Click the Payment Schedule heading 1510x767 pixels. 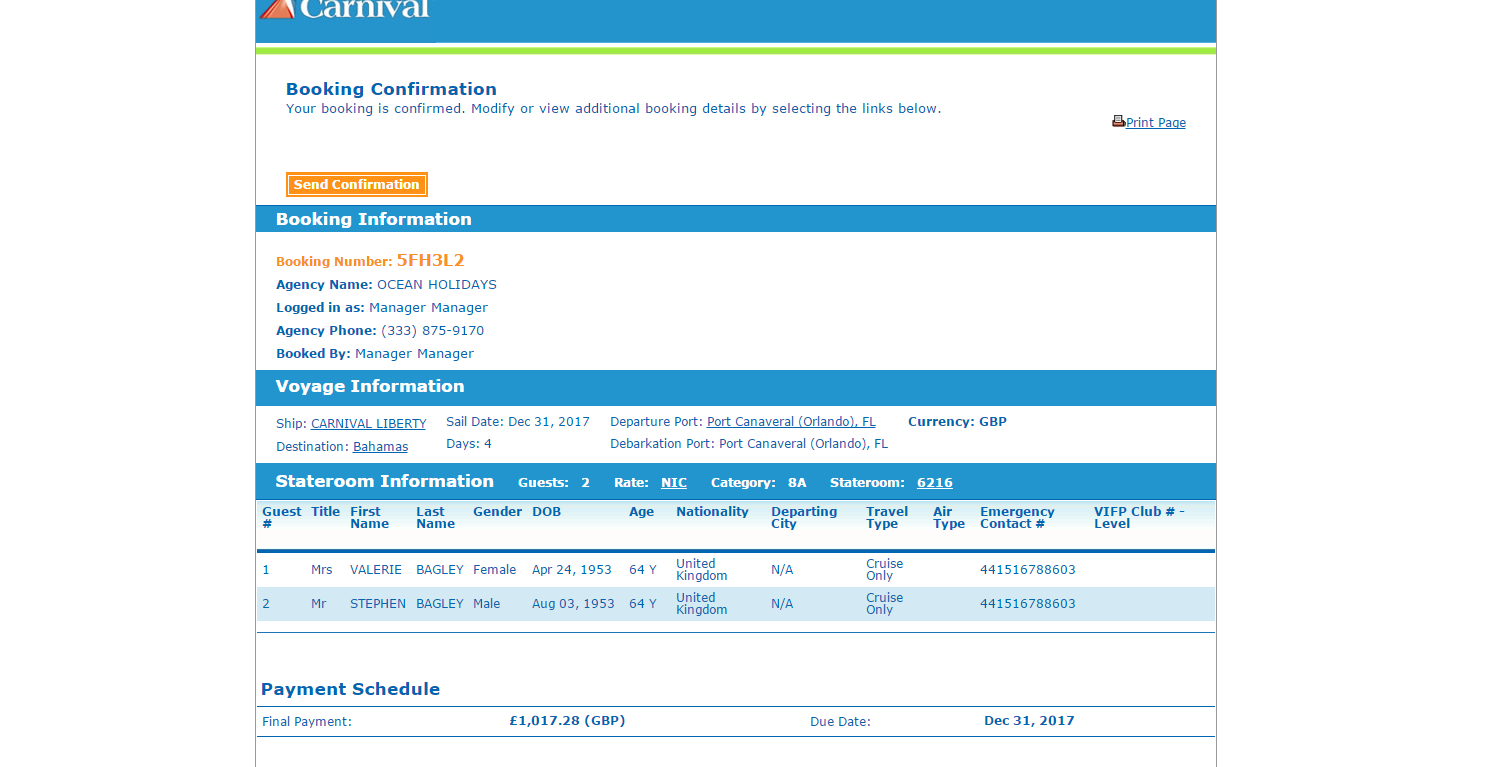[350, 689]
